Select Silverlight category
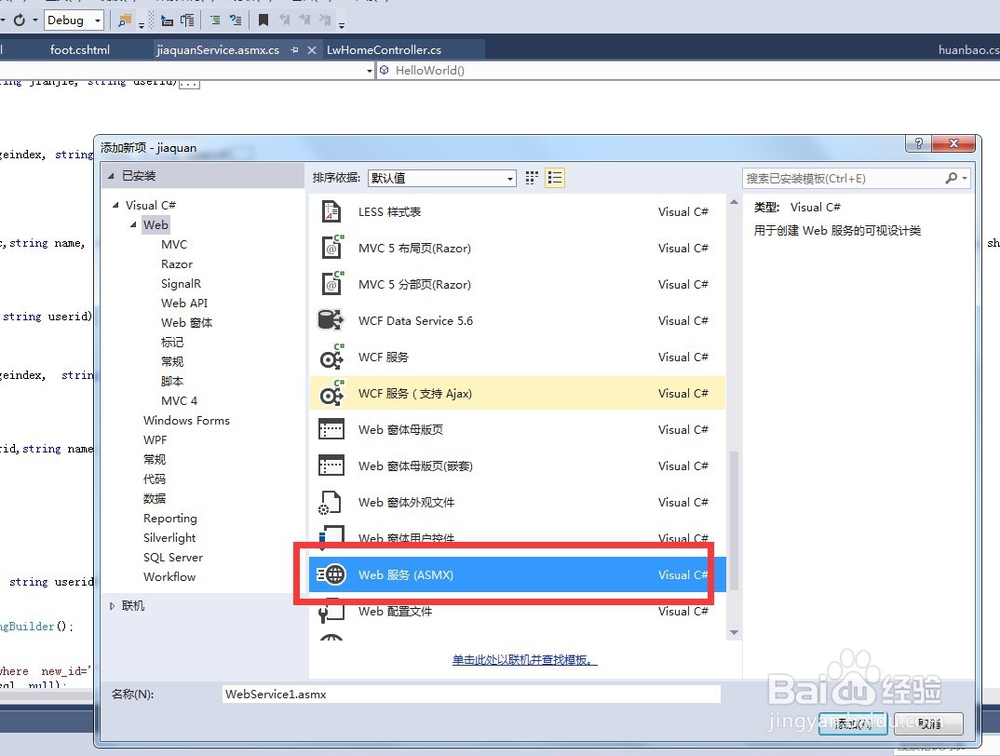Viewport: 1000px width, 756px height. (170, 538)
